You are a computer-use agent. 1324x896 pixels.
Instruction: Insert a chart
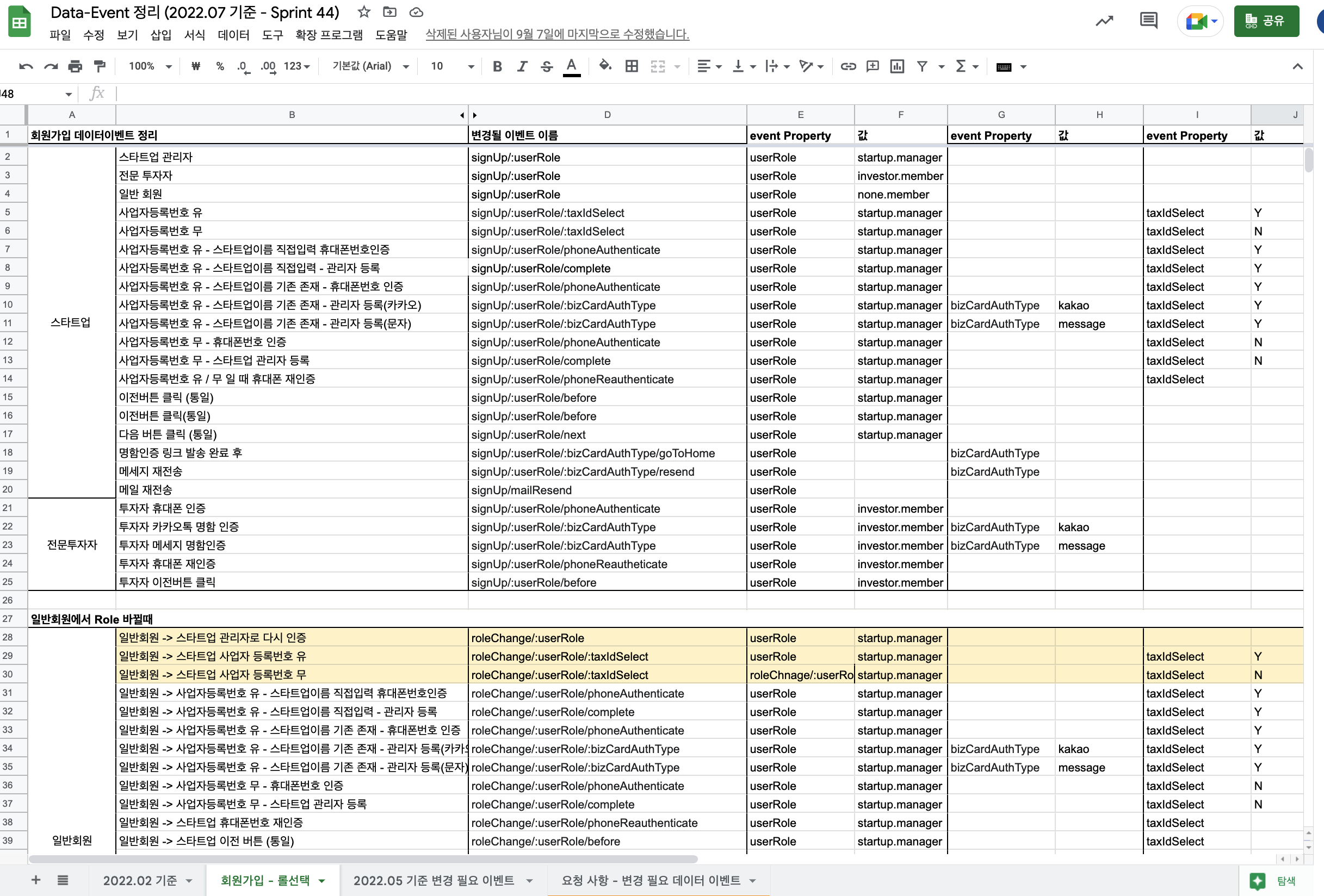pyautogui.click(x=897, y=66)
